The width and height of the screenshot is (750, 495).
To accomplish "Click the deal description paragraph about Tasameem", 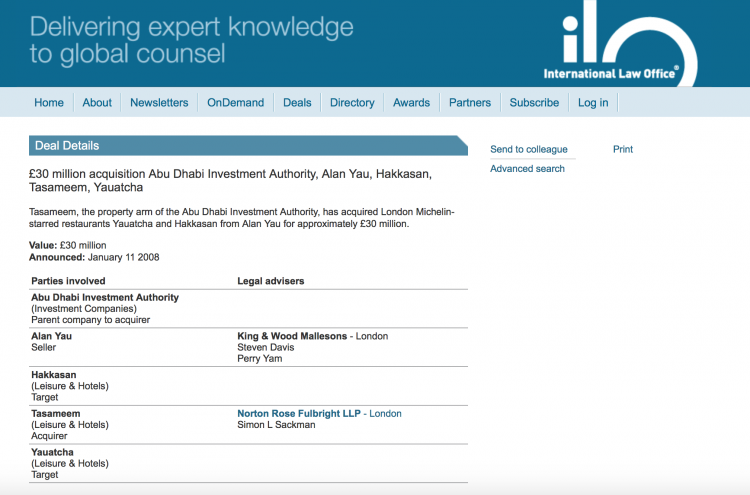I will click(242, 218).
